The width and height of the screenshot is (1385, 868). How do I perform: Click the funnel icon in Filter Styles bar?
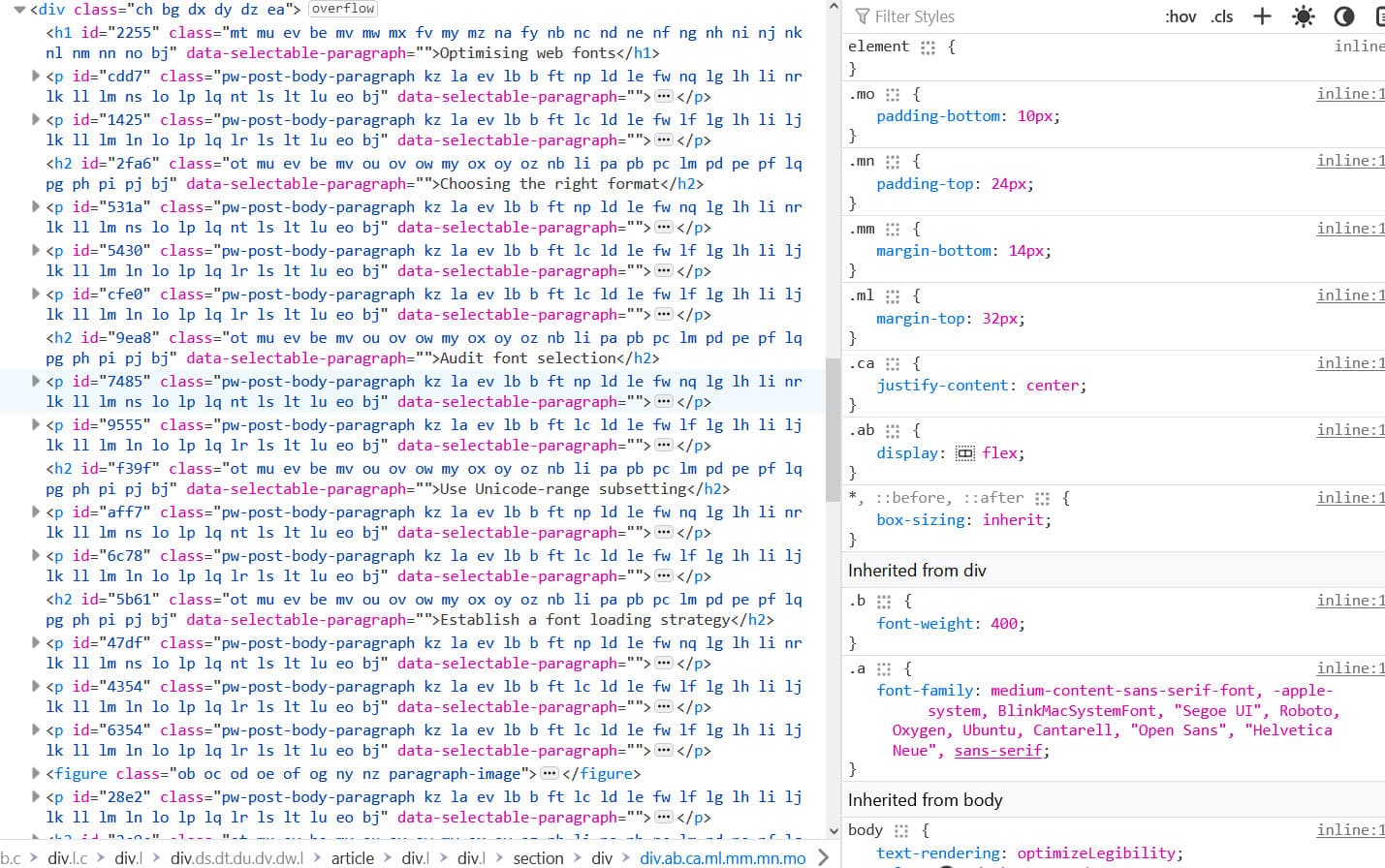coord(863,15)
